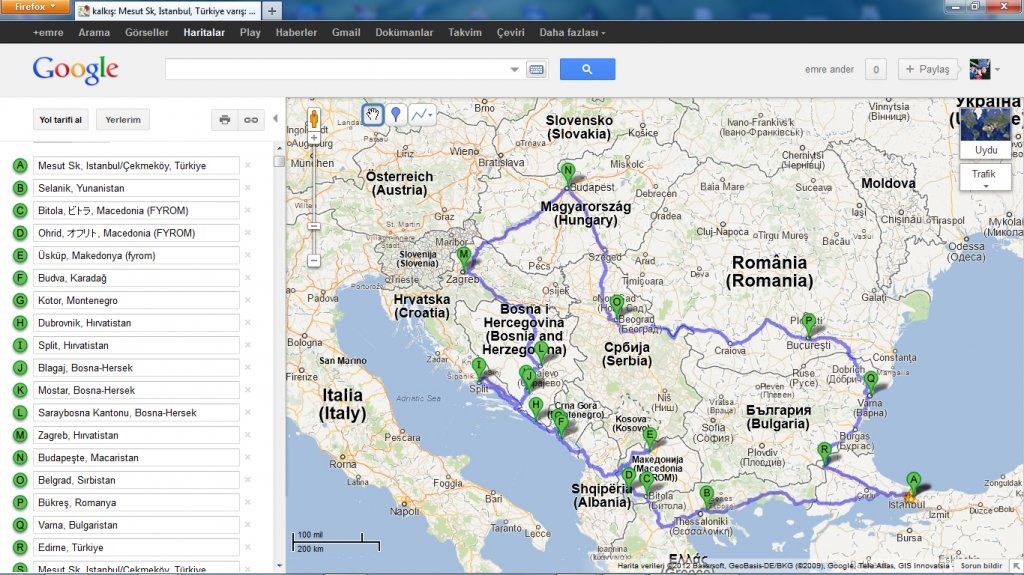Go to Görseller in the top navigation
The height and width of the screenshot is (575, 1024).
(146, 33)
